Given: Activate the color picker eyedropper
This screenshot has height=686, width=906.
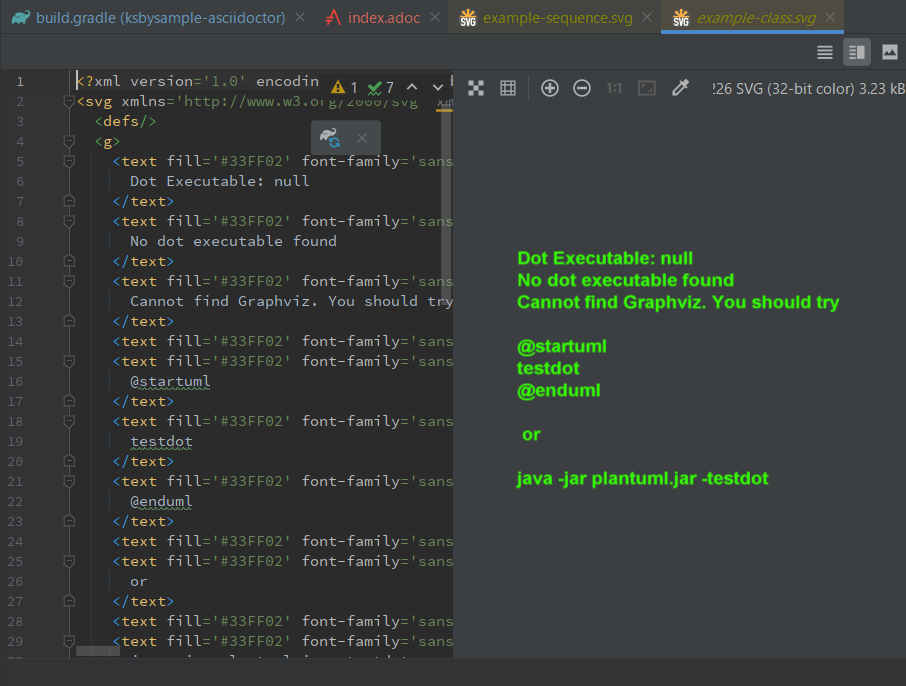Looking at the screenshot, I should pos(680,88).
